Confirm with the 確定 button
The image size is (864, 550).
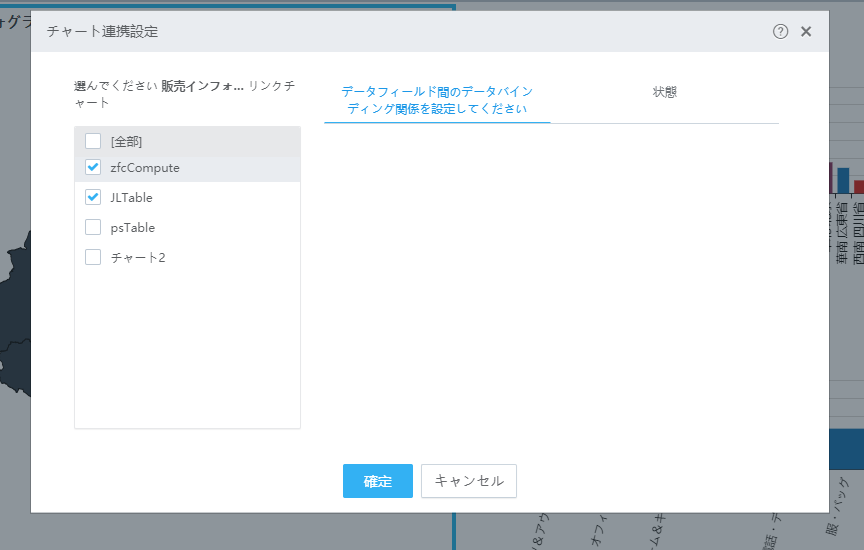tap(377, 481)
